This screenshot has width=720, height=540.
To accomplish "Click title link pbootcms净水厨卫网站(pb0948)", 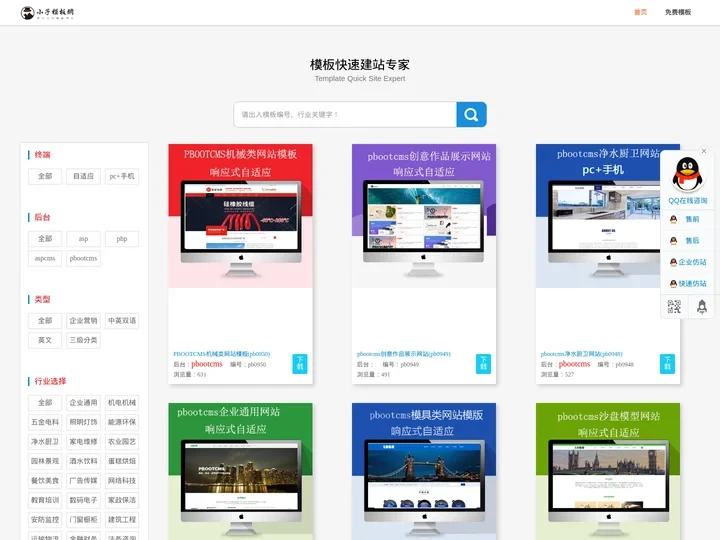I will click(581, 354).
